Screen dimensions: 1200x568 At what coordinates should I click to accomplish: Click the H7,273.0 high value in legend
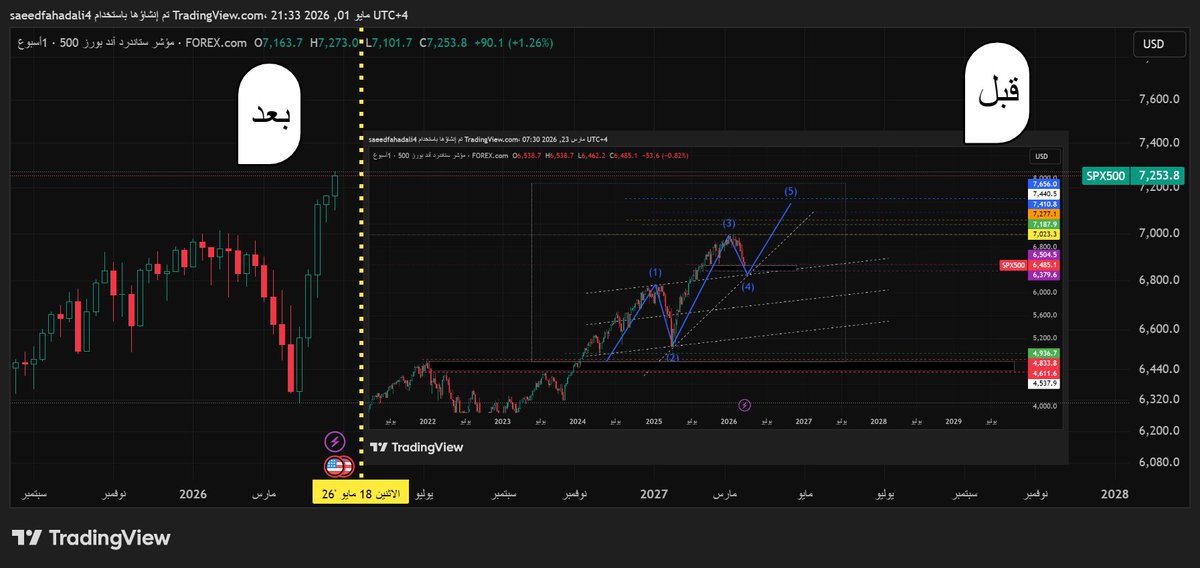335,44
